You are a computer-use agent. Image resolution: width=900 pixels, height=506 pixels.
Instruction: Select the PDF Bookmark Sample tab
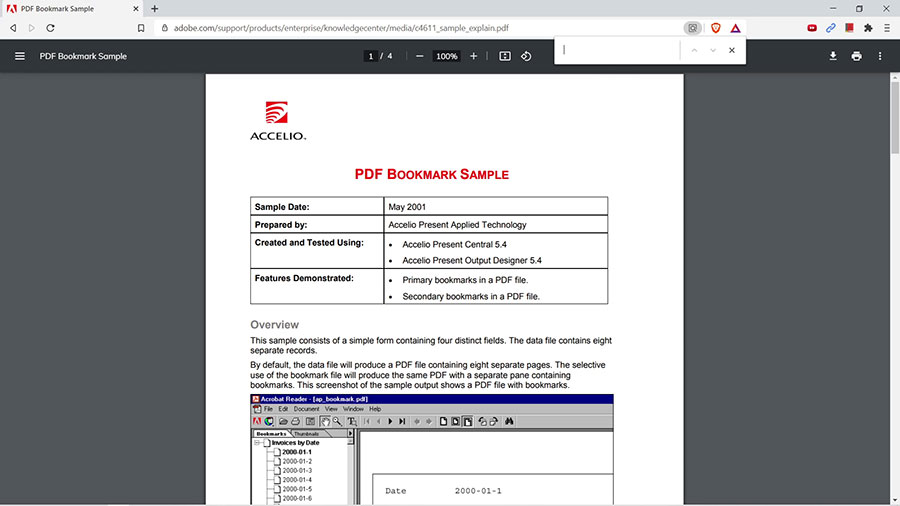pos(72,9)
